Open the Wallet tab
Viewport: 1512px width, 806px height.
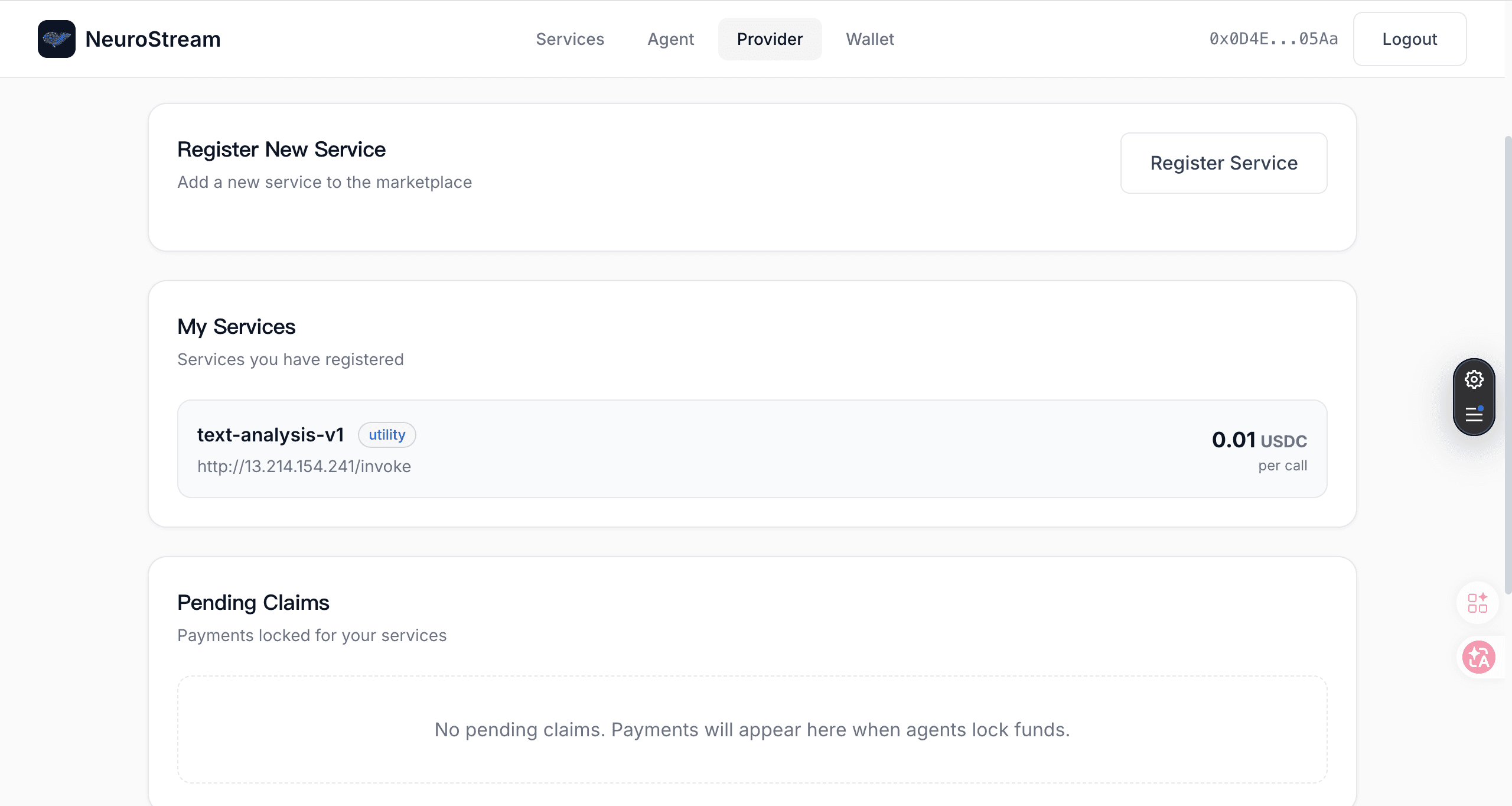(869, 39)
